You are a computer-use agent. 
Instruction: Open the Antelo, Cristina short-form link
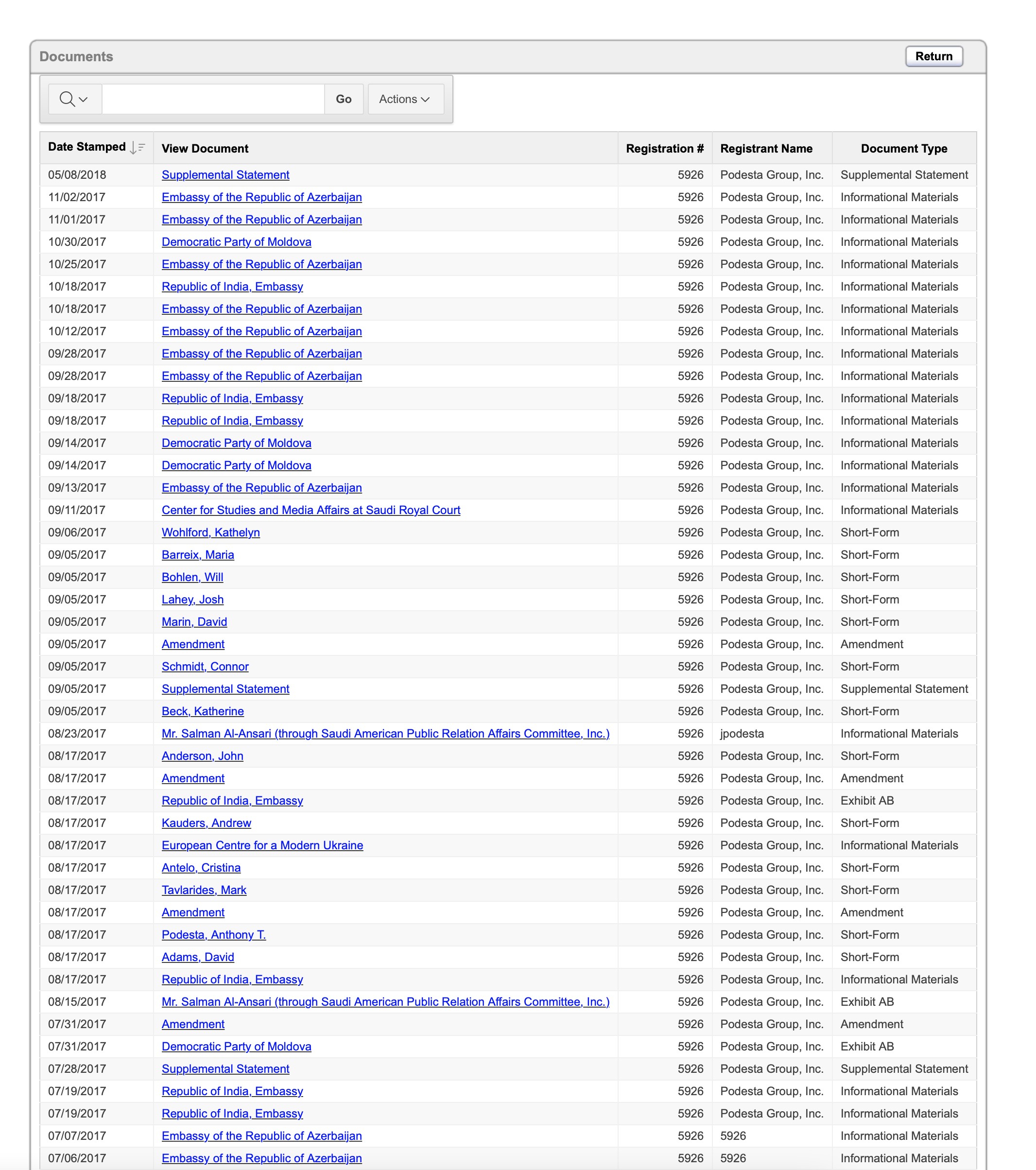click(x=201, y=867)
